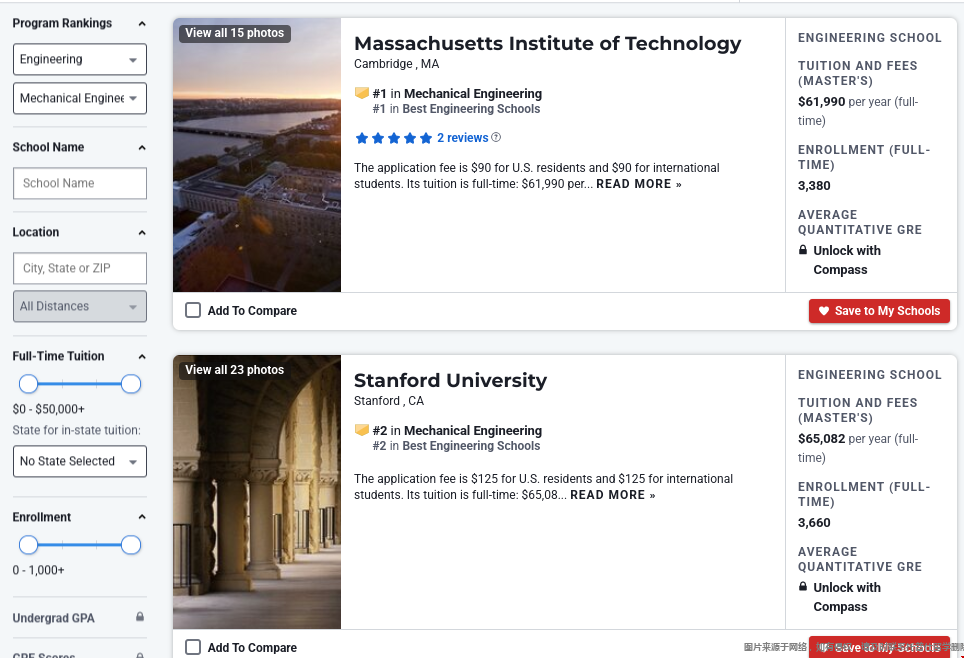Click Stanford's Unlock with Compass lock icon

[803, 587]
